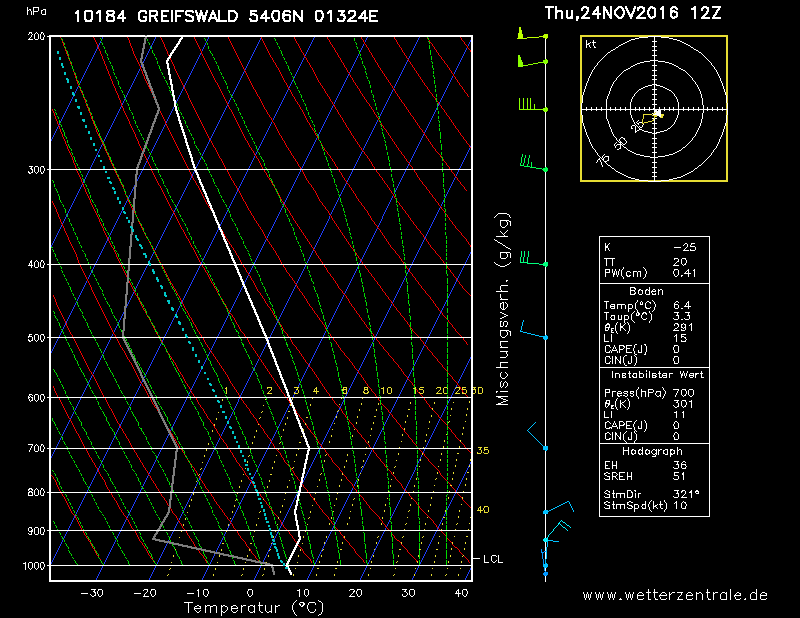Select the blue 500 hPa wind barb

[x=532, y=334]
